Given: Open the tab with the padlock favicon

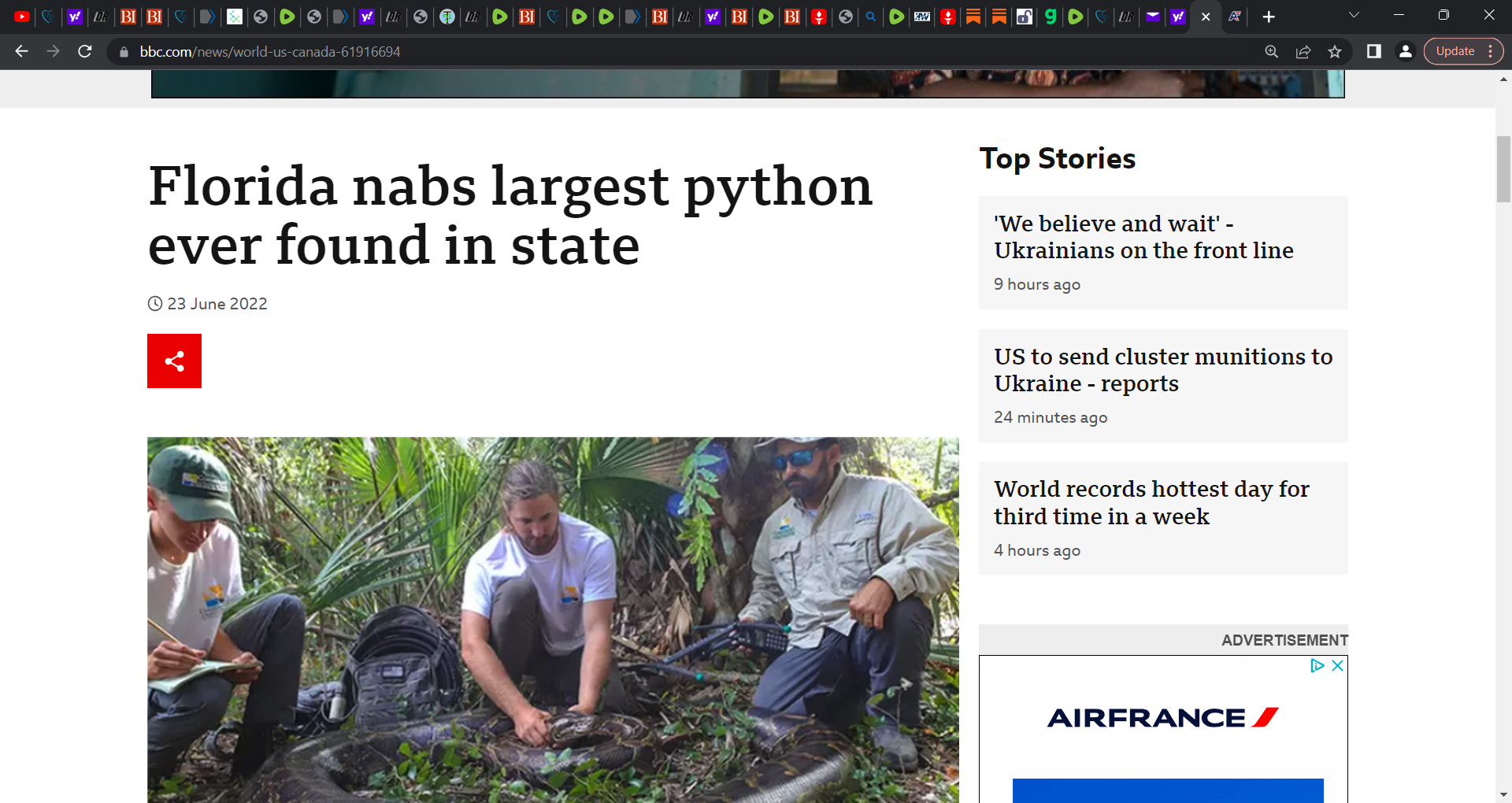Looking at the screenshot, I should coord(1025,17).
